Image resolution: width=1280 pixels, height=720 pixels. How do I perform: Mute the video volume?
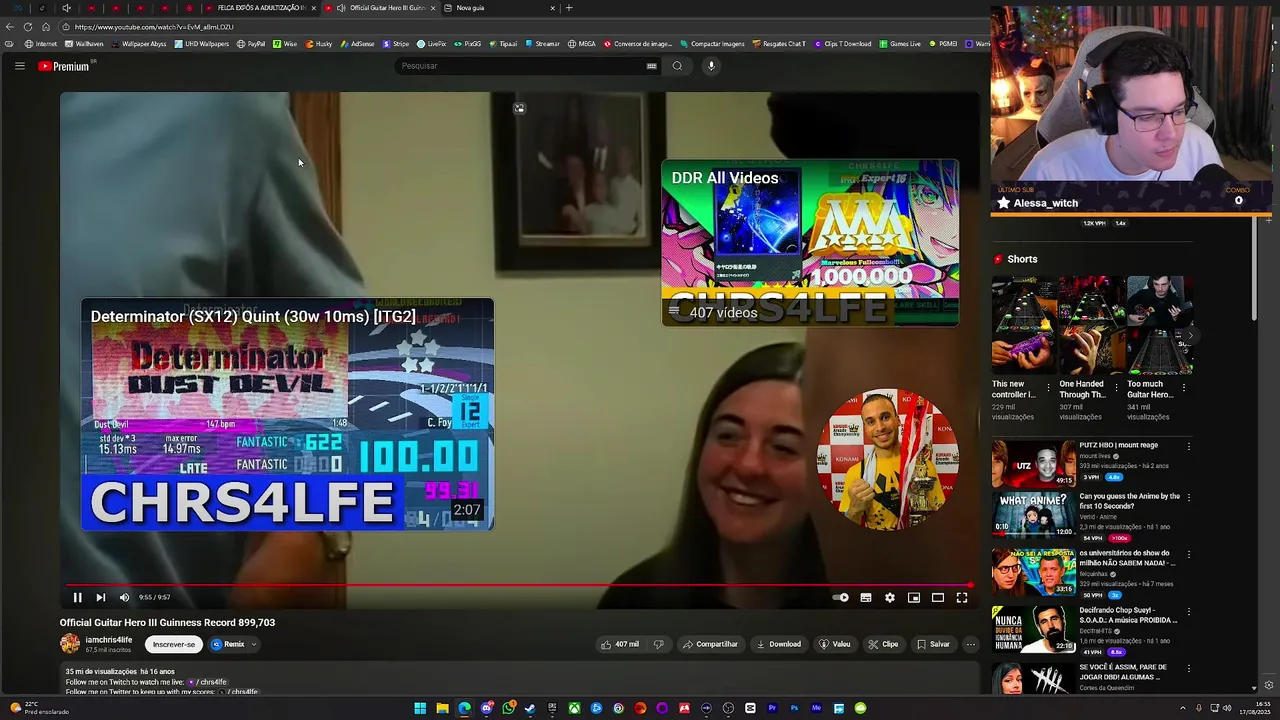(124, 598)
